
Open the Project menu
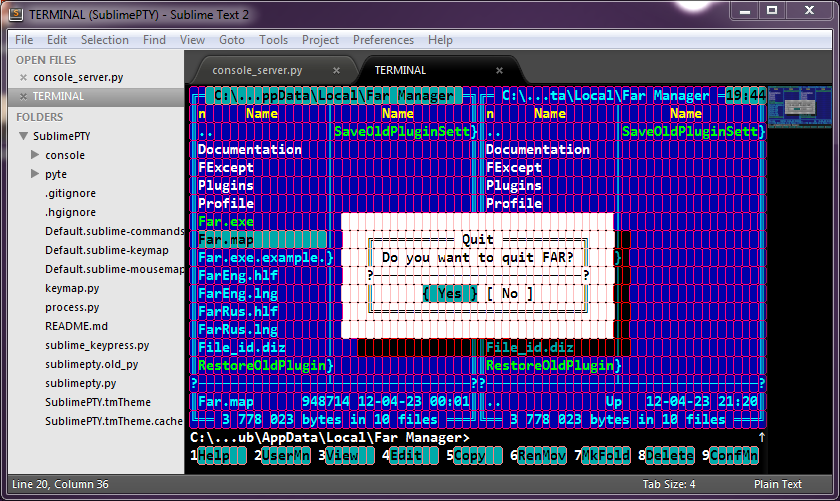[320, 40]
